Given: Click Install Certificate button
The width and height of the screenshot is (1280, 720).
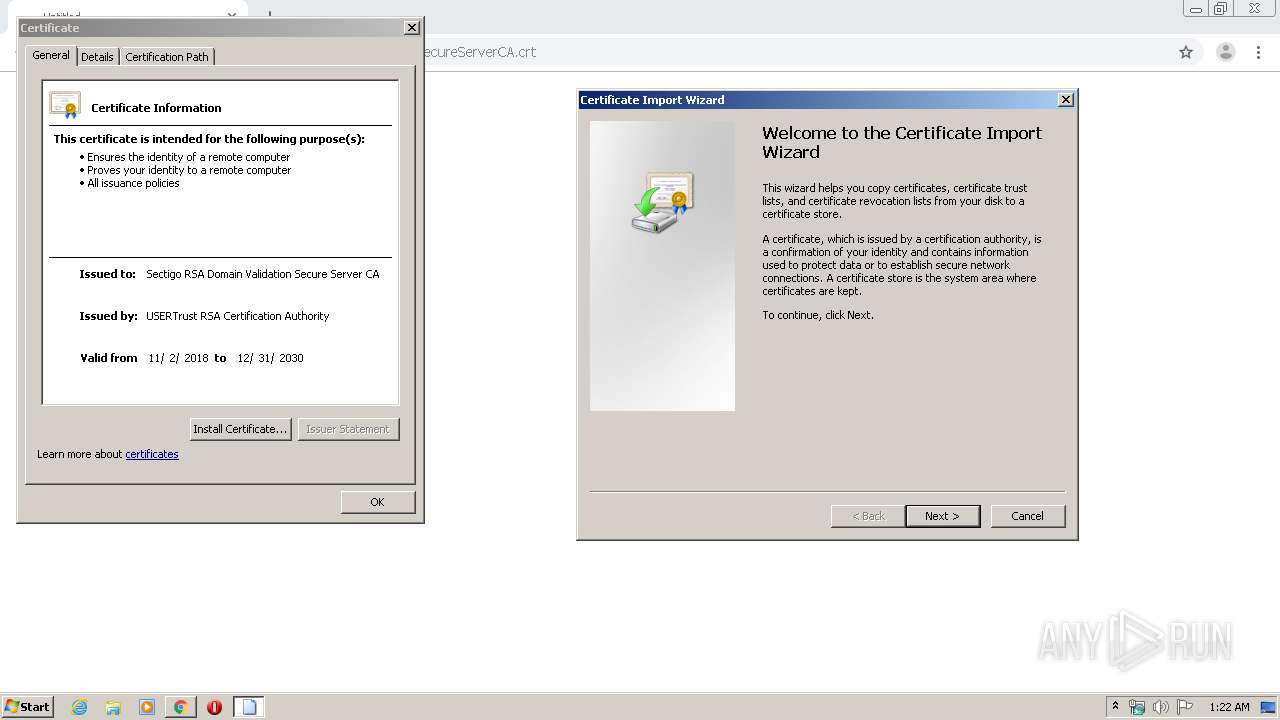Looking at the screenshot, I should point(240,429).
